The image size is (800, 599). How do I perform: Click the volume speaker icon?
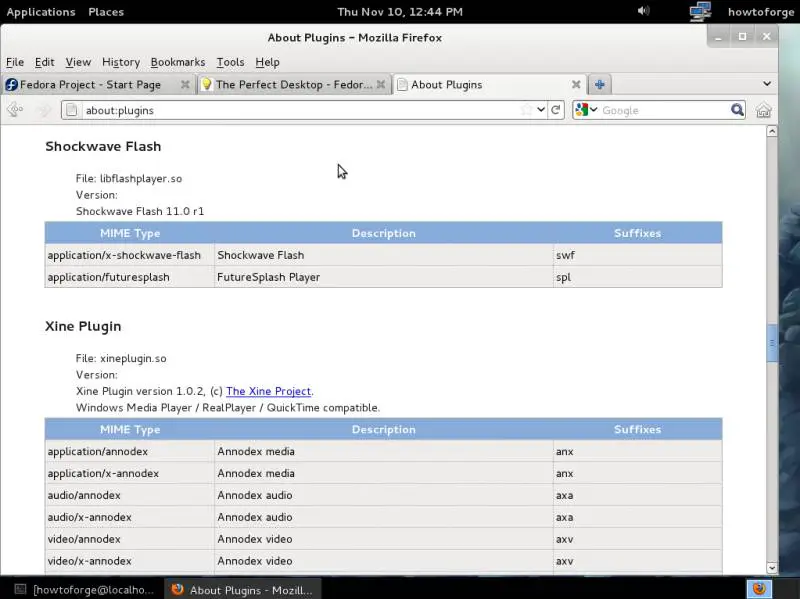pos(643,11)
